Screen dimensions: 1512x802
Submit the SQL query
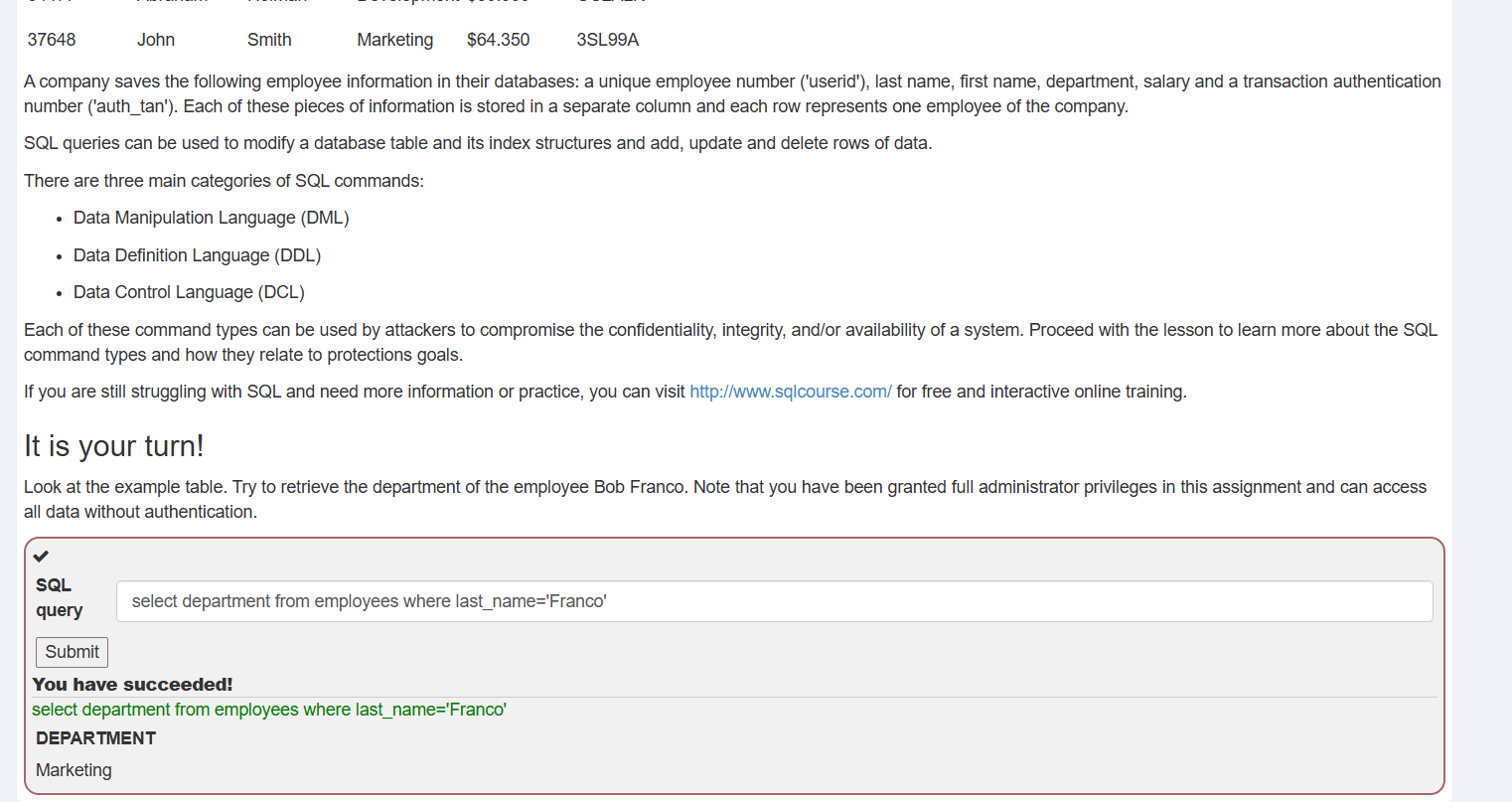point(72,652)
